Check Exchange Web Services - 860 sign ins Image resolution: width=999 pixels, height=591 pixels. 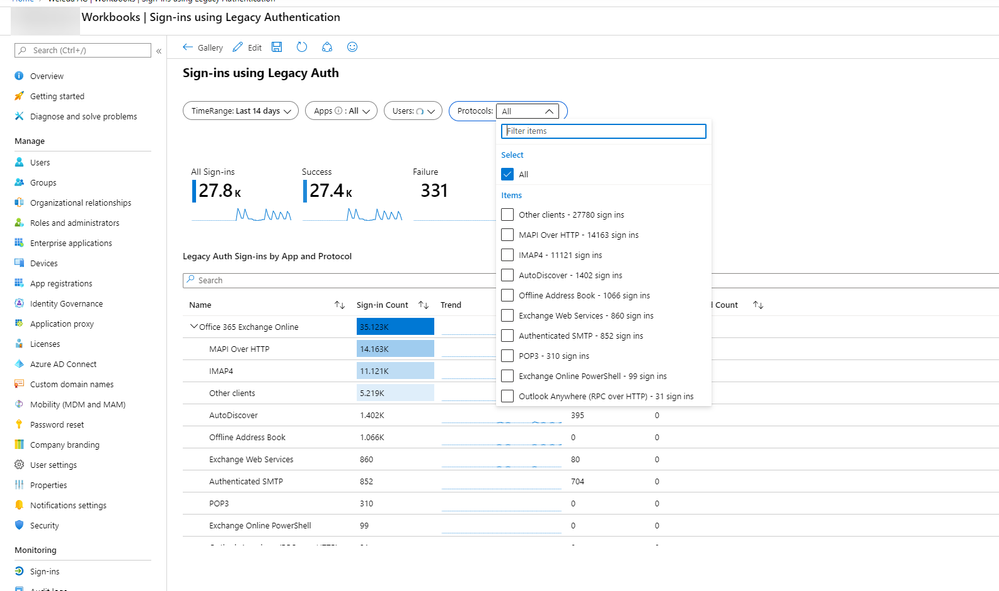508,315
